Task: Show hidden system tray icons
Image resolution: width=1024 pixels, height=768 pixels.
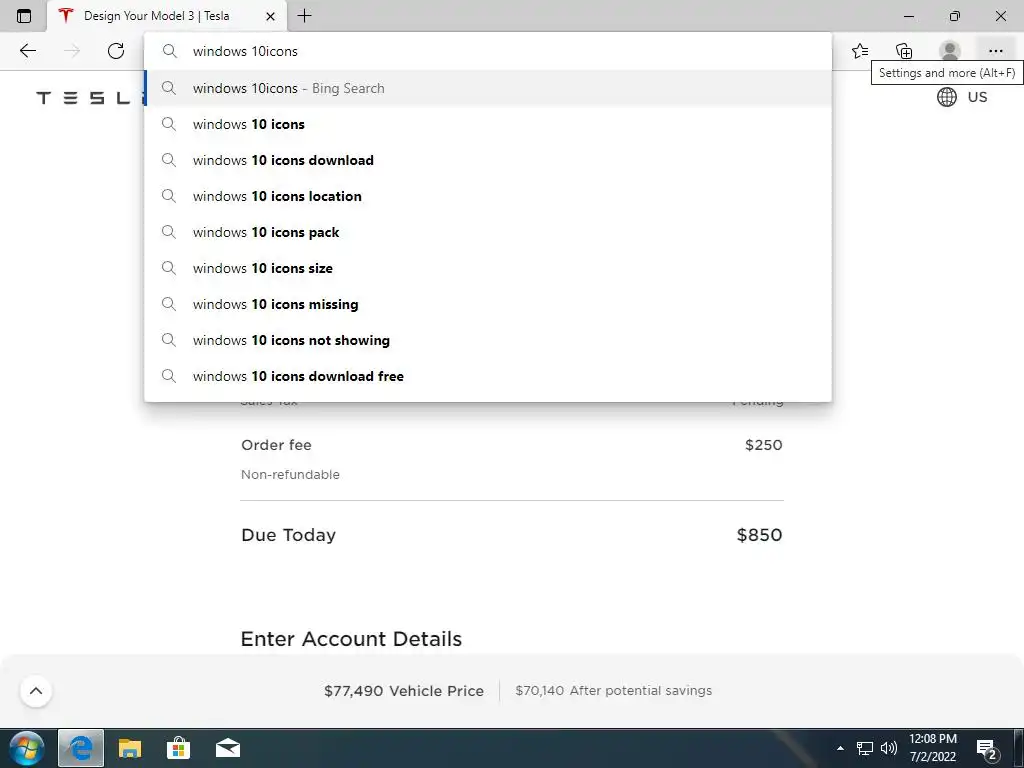Action: (840, 748)
